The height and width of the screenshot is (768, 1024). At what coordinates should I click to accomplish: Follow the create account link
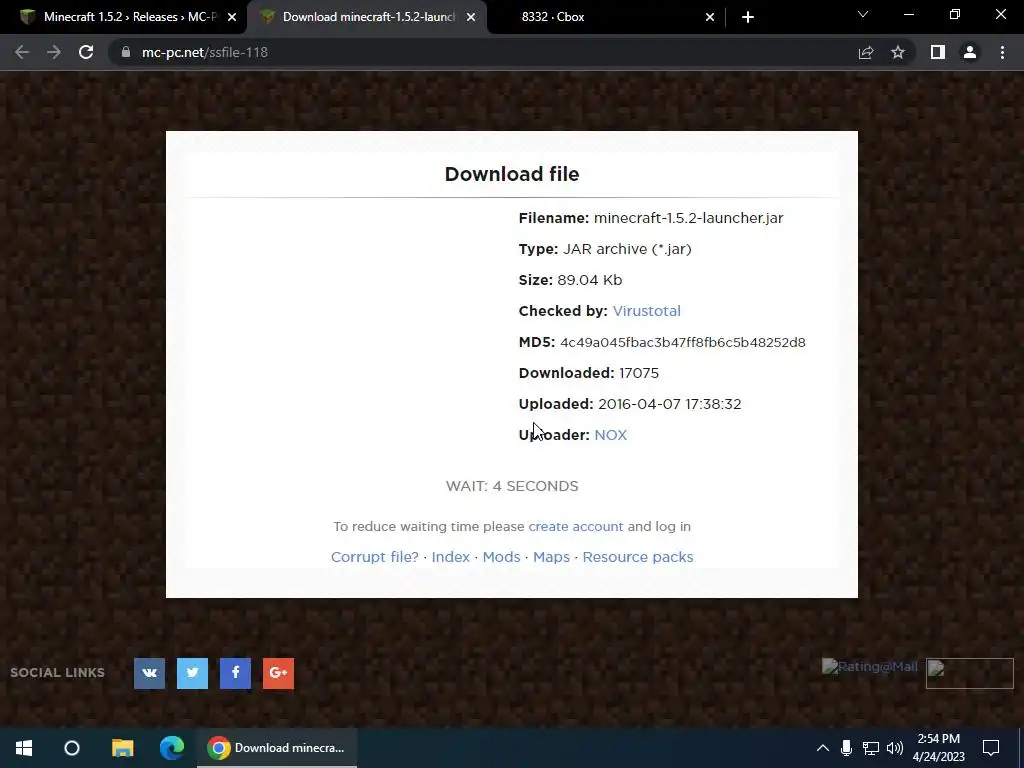[x=575, y=526]
